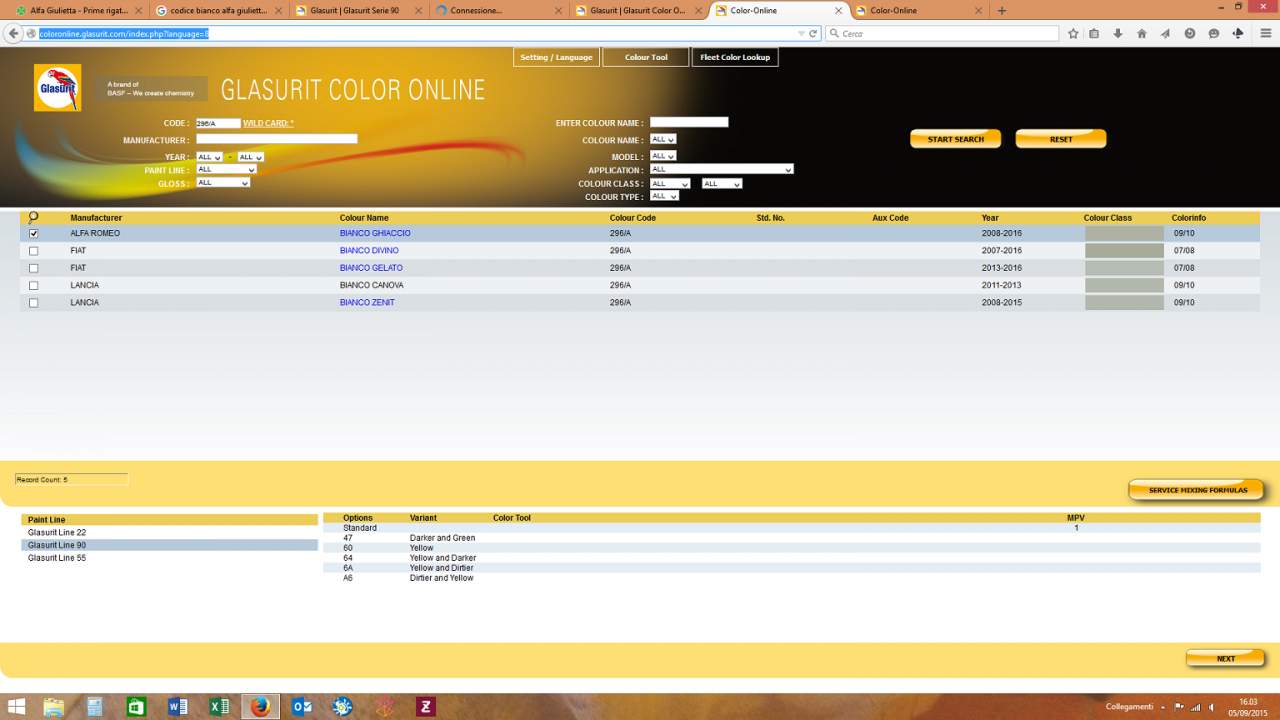The height and width of the screenshot is (720, 1280).
Task: Click the round clock icon in Firefox toolbar
Action: 1190,33
